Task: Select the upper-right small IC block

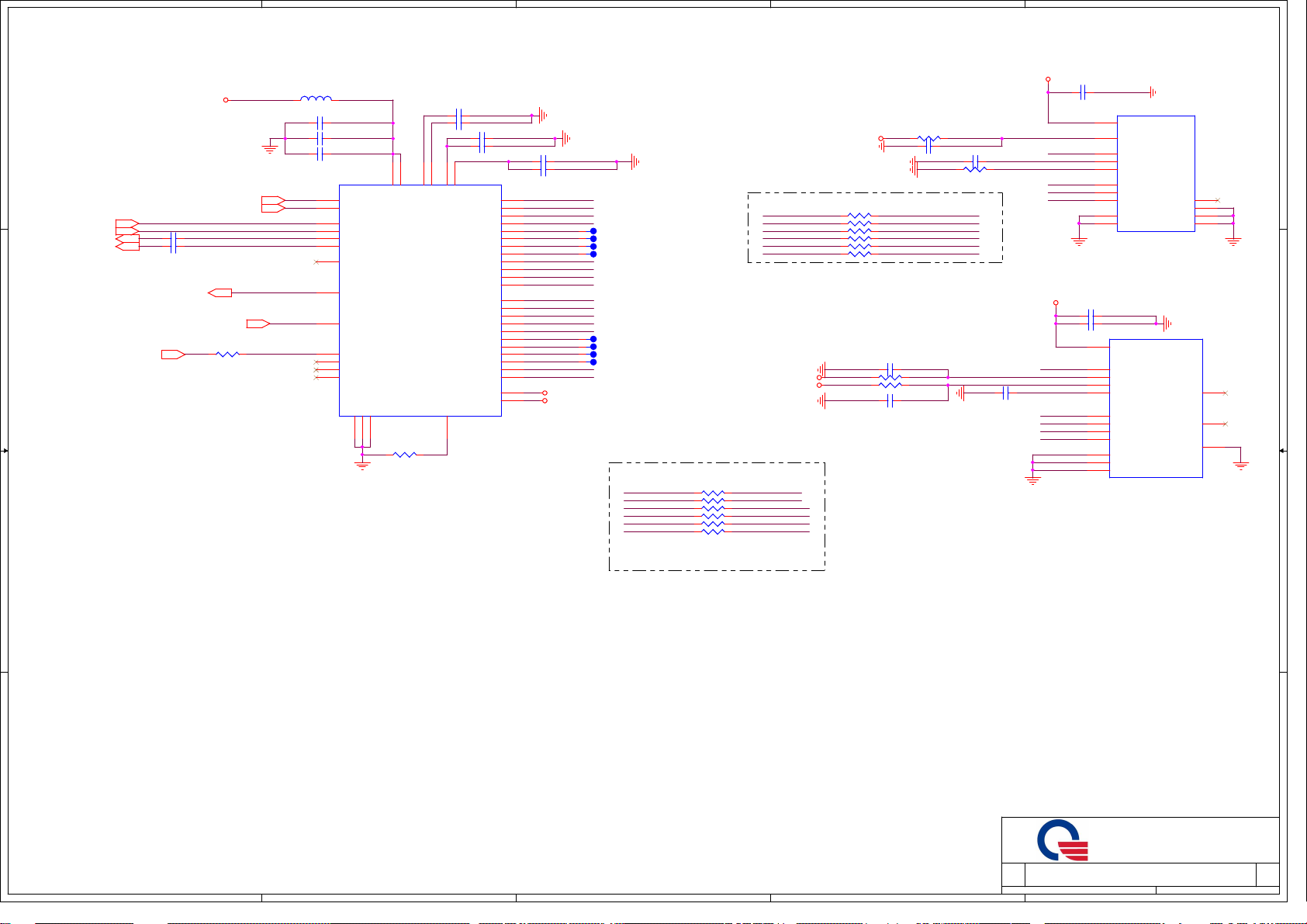Action: pos(1155,173)
